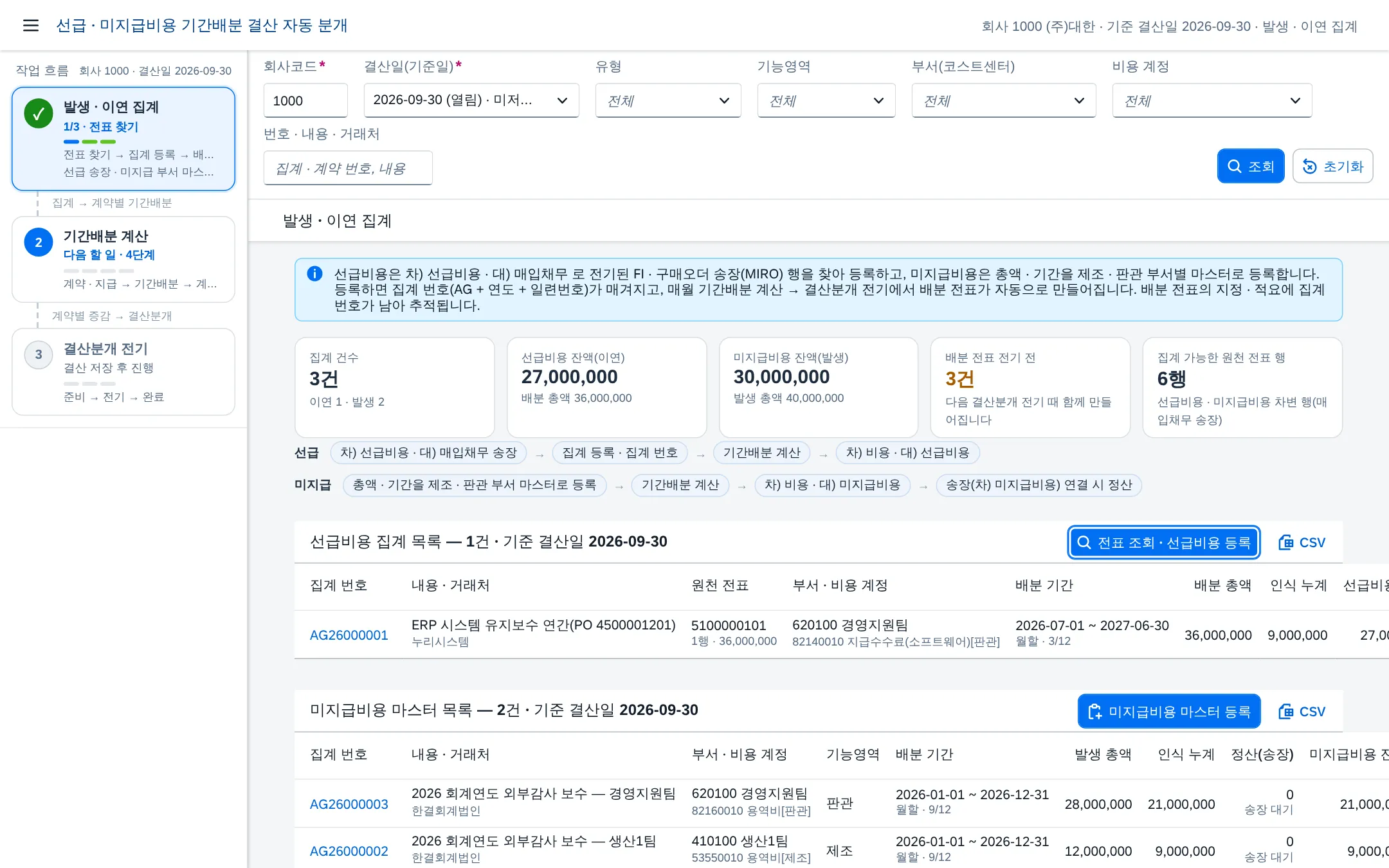Open the 비용 계정 dropdown
The width and height of the screenshot is (1389, 868).
tap(1212, 100)
